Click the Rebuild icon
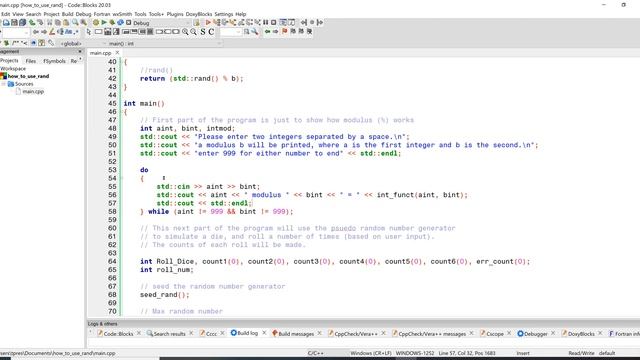The height and width of the screenshot is (360, 640). tap(120, 22)
